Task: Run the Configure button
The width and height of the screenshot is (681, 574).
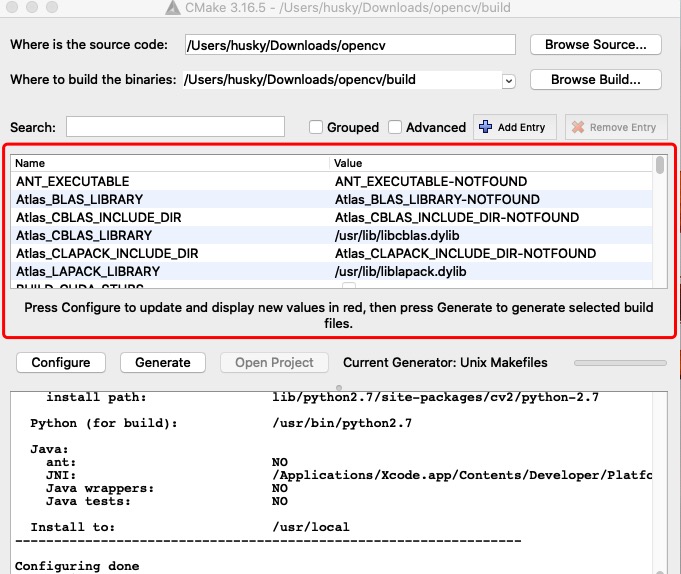Action: click(x=61, y=363)
